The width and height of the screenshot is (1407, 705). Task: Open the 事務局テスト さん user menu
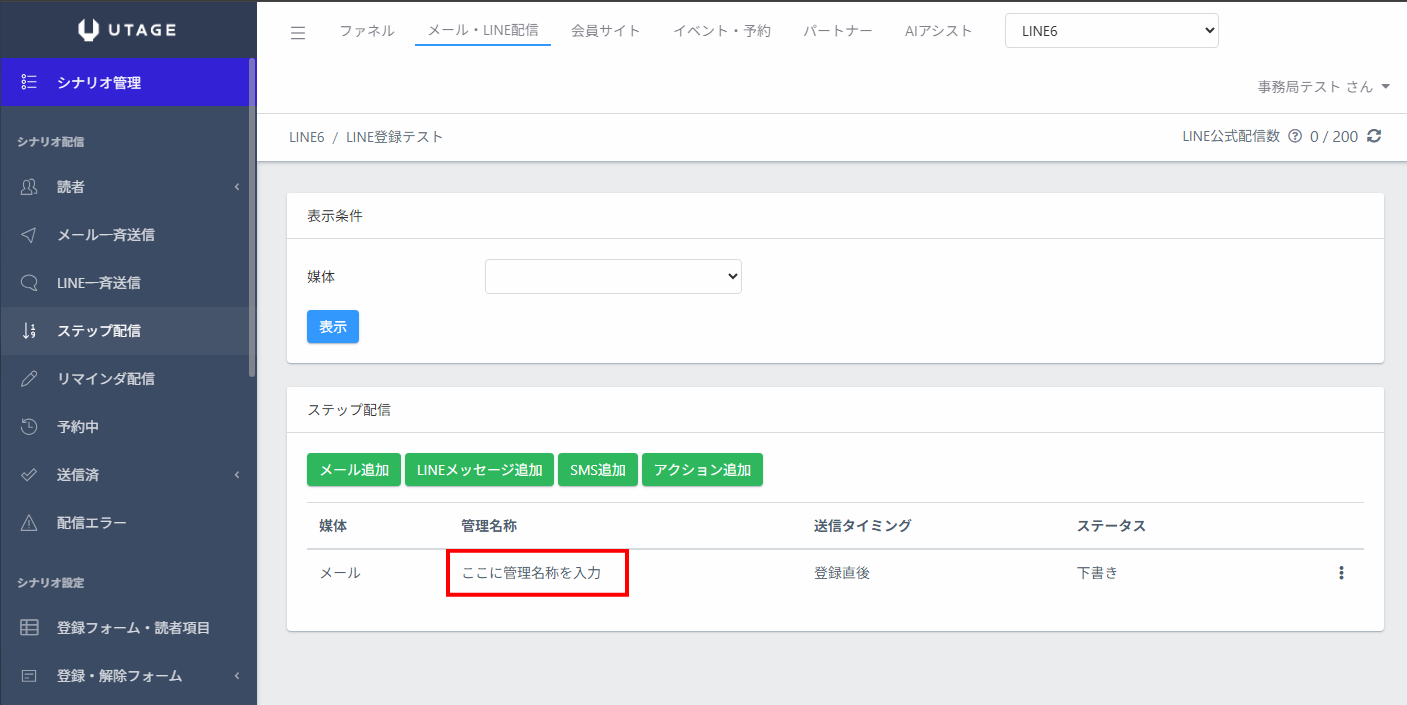click(x=1324, y=87)
